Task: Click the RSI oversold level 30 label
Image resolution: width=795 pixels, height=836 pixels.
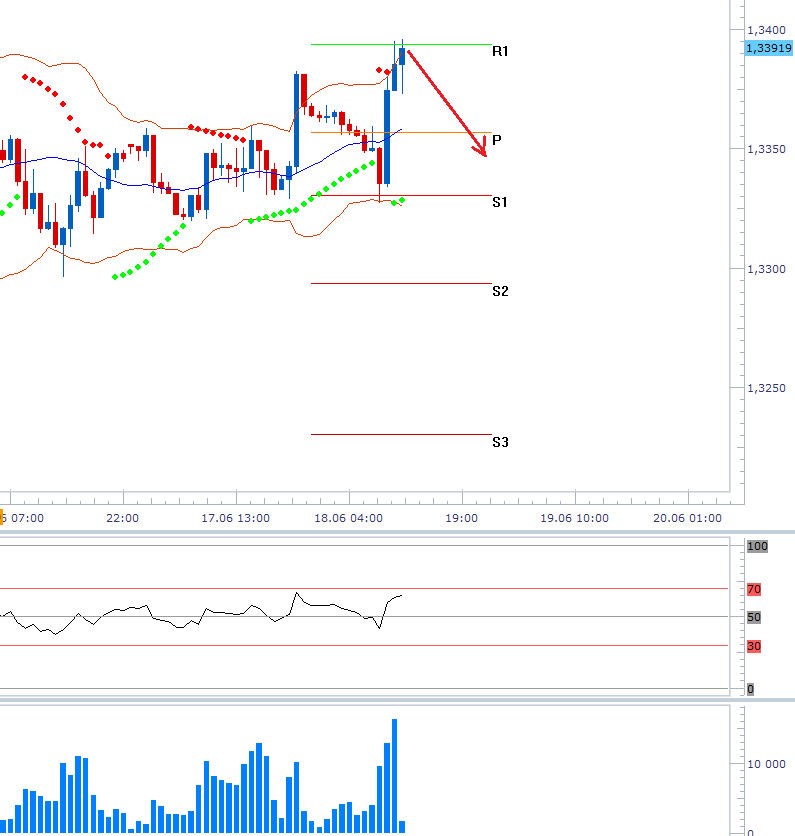Action: click(x=754, y=646)
